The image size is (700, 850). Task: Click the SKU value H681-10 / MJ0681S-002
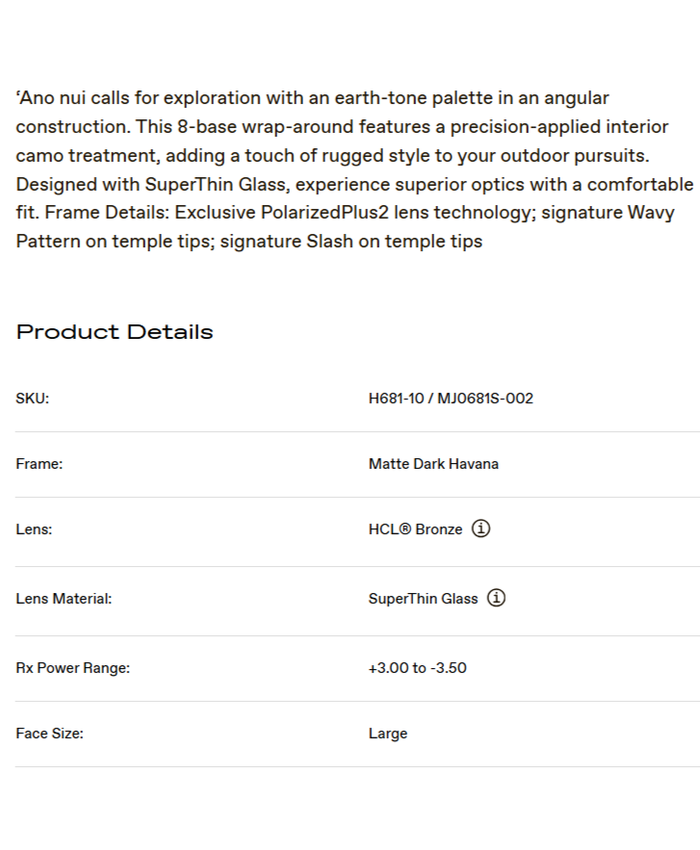[450, 398]
